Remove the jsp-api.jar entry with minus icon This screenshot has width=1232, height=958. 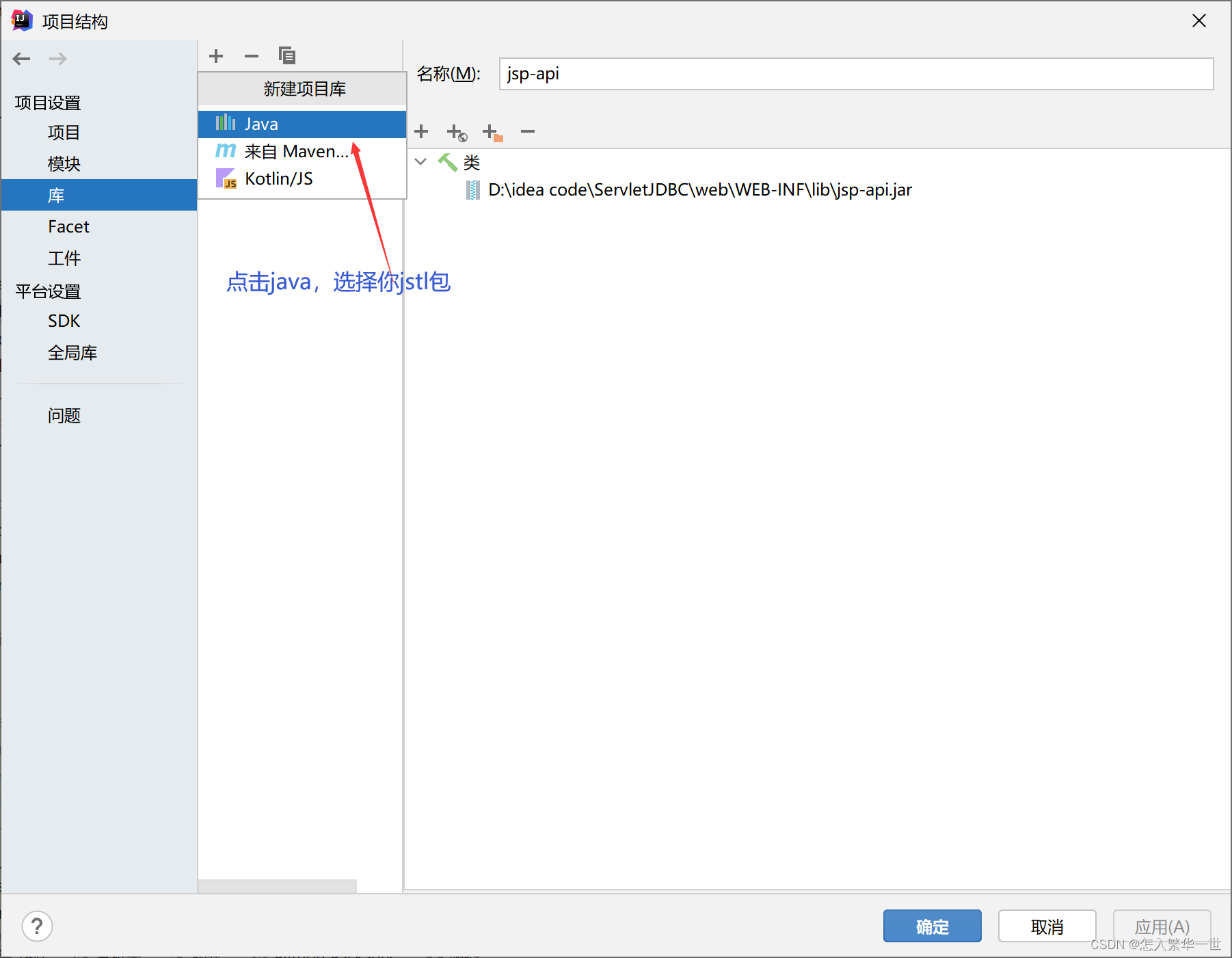(527, 131)
